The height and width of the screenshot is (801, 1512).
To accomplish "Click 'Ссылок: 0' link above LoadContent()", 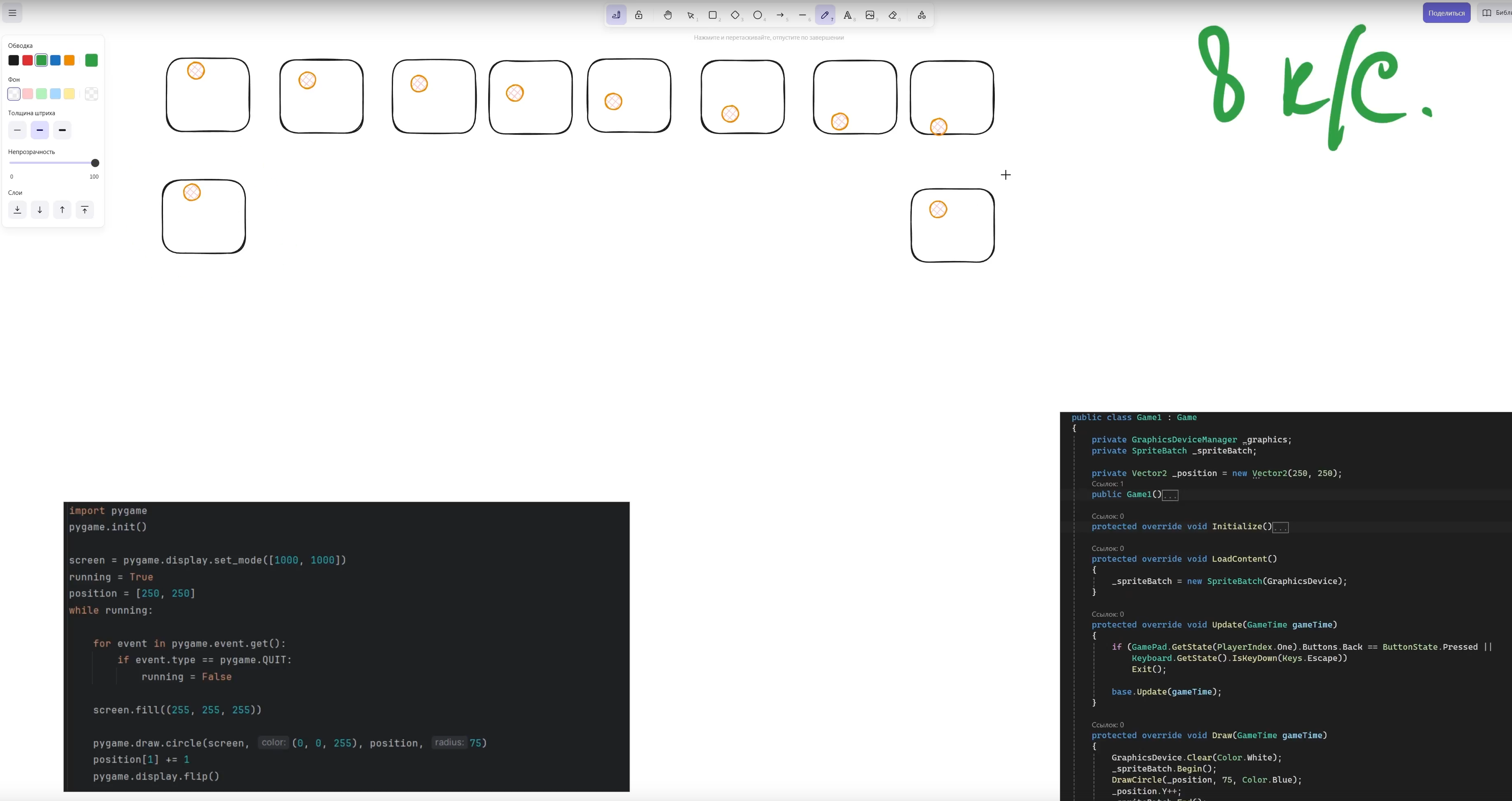I will [1107, 549].
